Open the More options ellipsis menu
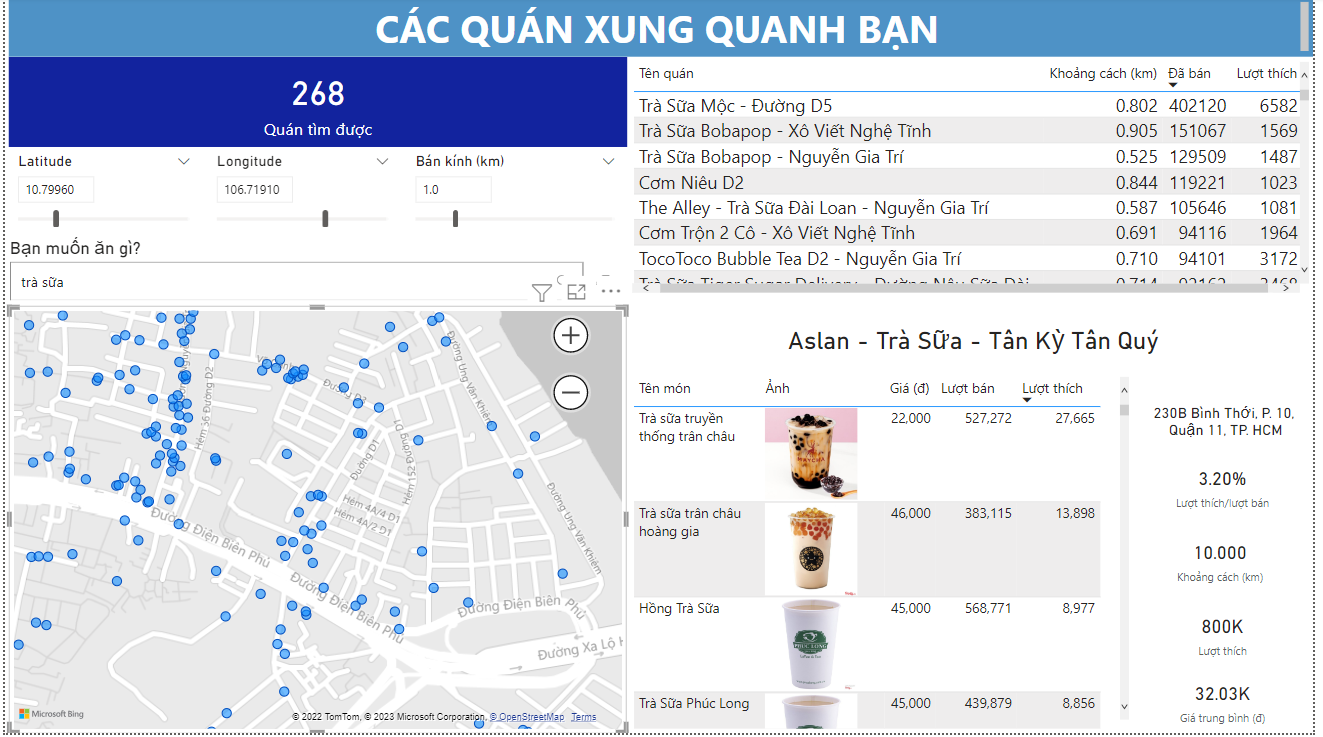 pos(611,292)
